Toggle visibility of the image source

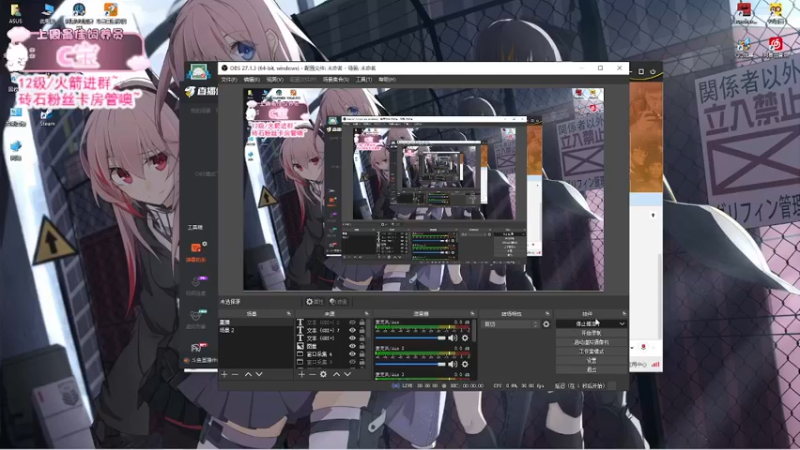(352, 346)
